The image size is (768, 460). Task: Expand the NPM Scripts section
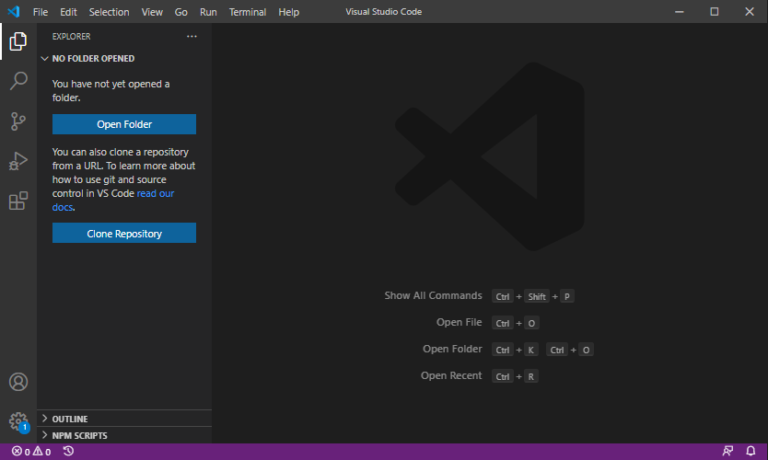click(79, 436)
